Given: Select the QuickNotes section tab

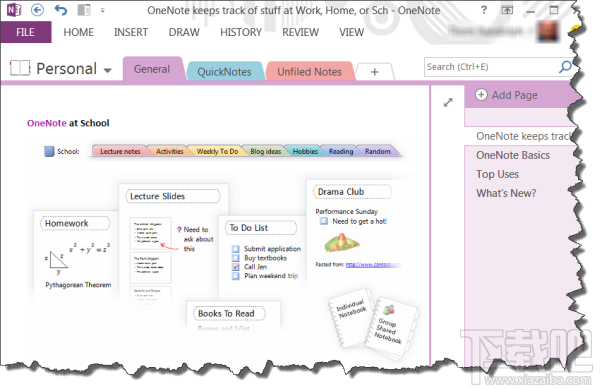Looking at the screenshot, I should (224, 72).
